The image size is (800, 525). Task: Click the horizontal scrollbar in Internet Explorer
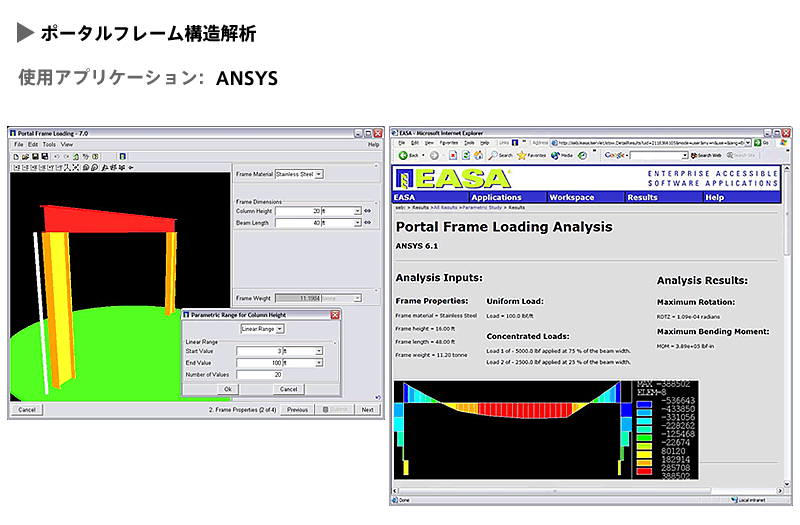pos(554,491)
